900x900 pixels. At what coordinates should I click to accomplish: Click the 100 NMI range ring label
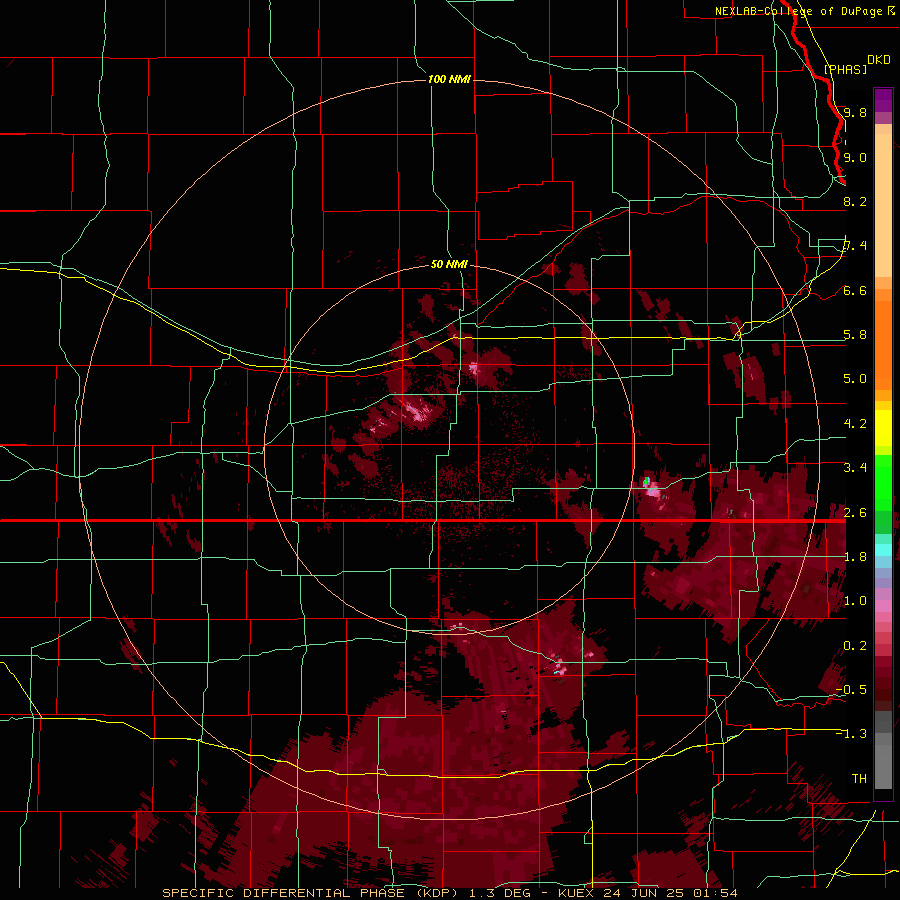click(449, 79)
